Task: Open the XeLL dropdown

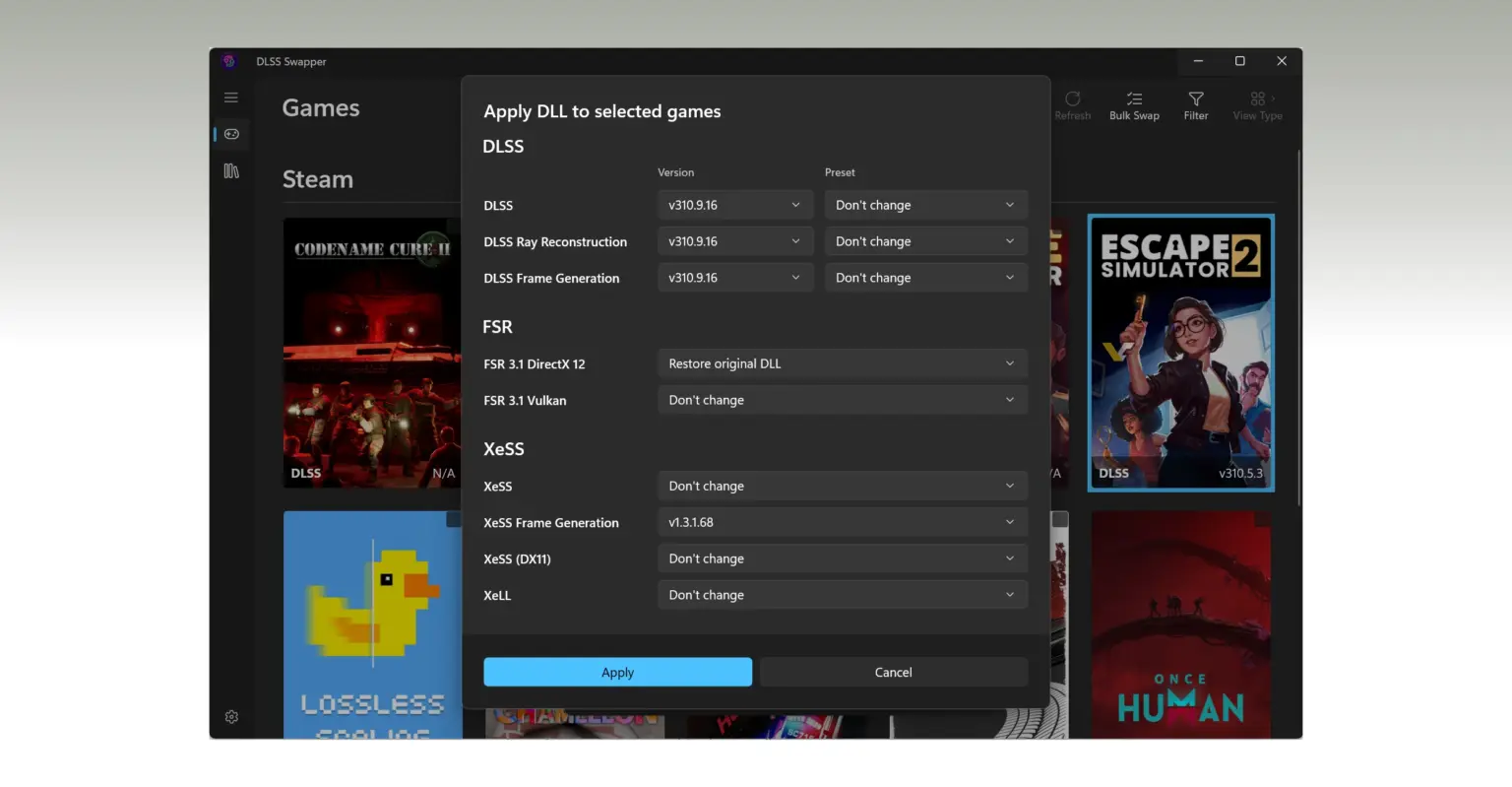Action: (x=843, y=595)
